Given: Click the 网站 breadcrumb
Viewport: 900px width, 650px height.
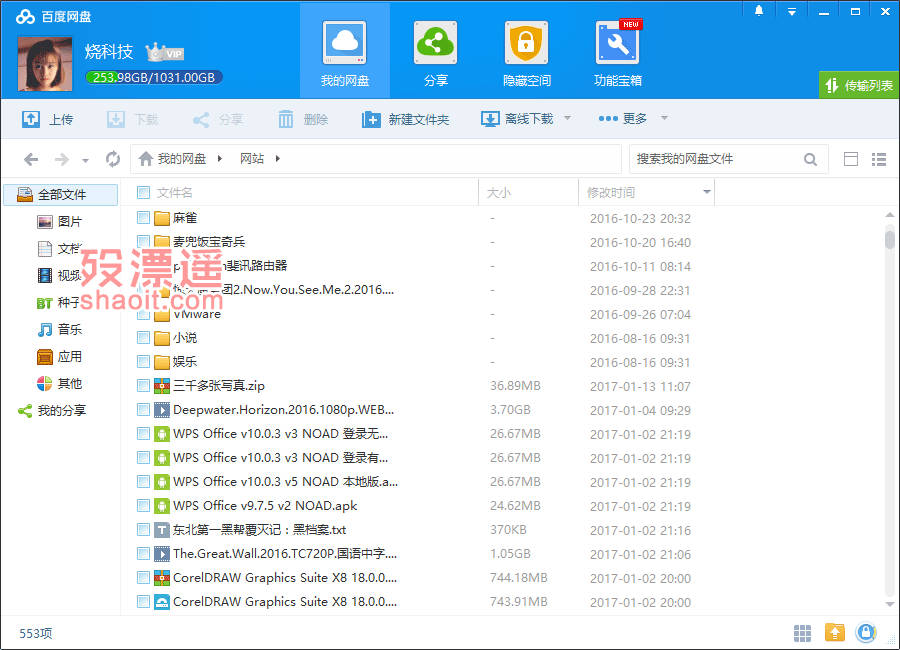Looking at the screenshot, I should point(252,158).
